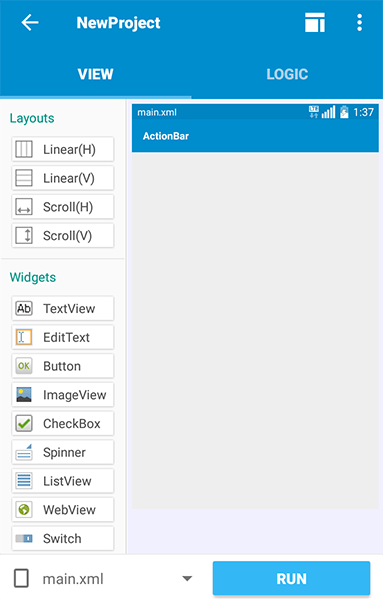The image size is (383, 600).
Task: Pick the ListView widget icon
Action: (24, 481)
